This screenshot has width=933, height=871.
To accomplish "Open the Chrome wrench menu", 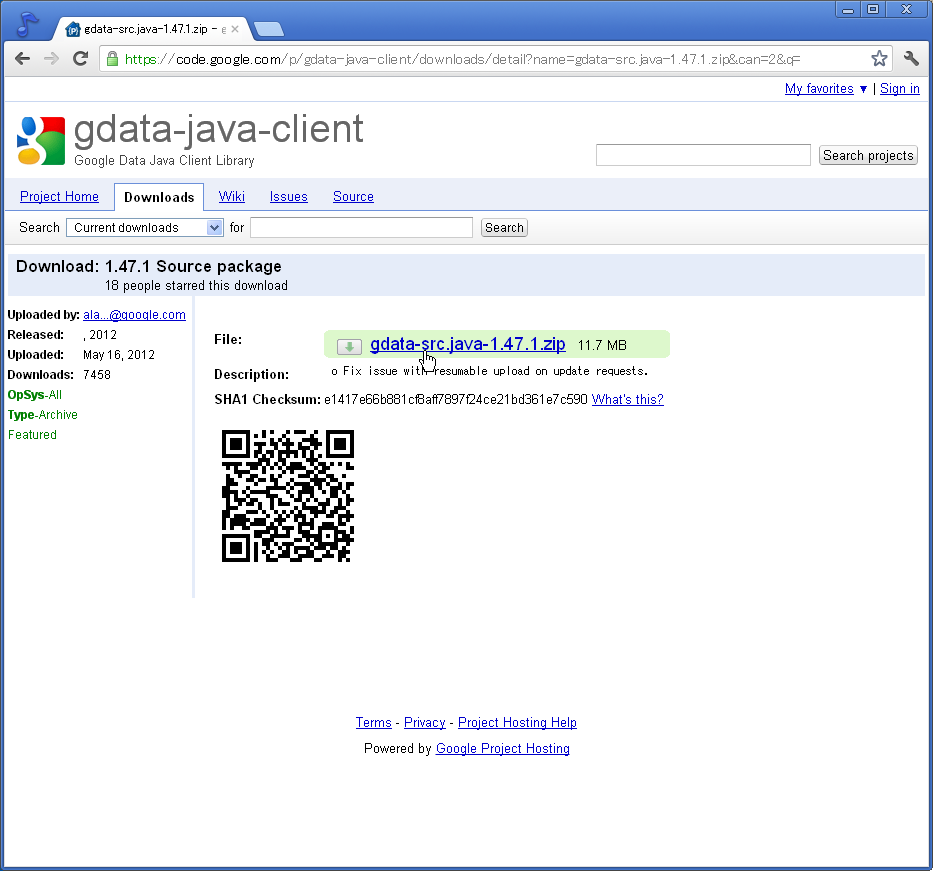I will 911,58.
